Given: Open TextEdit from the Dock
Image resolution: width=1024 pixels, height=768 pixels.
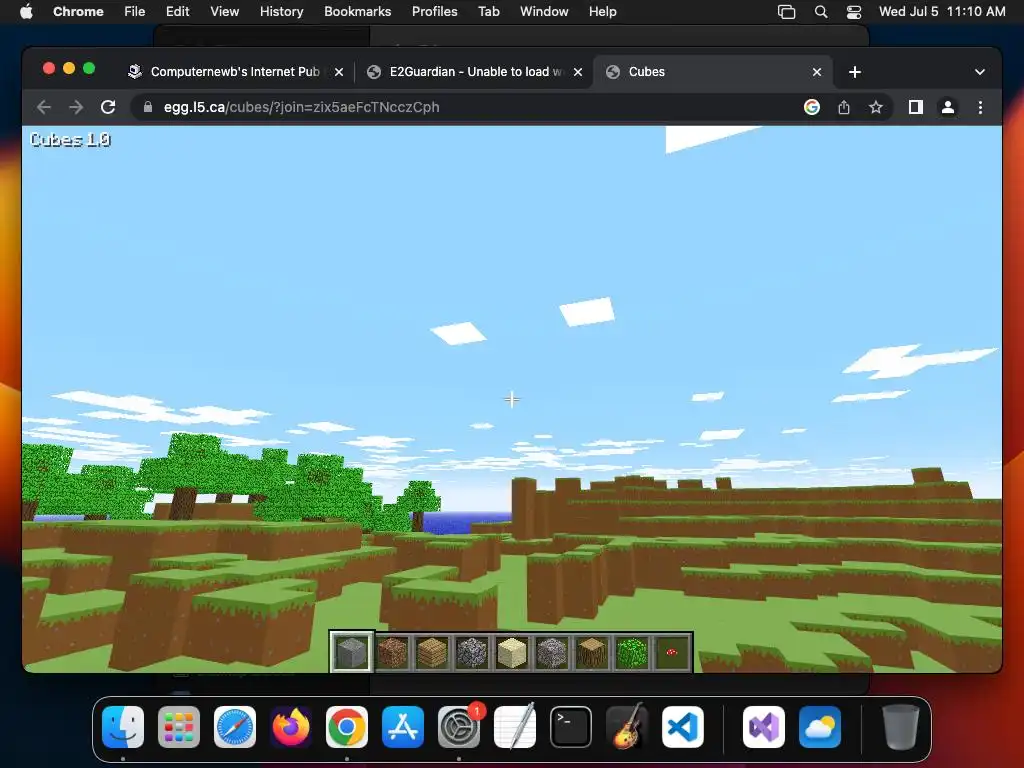Looking at the screenshot, I should (x=515, y=727).
